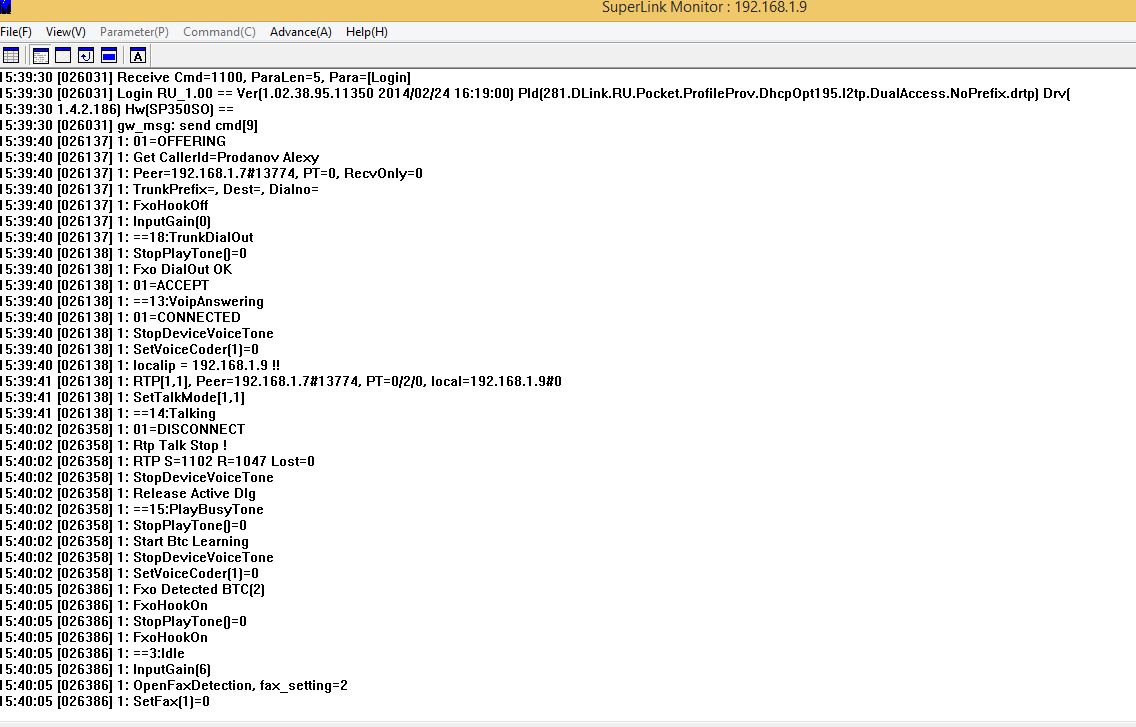The width and height of the screenshot is (1136, 727).
Task: Select log line 'Start Btc Learning'
Action: (125, 541)
